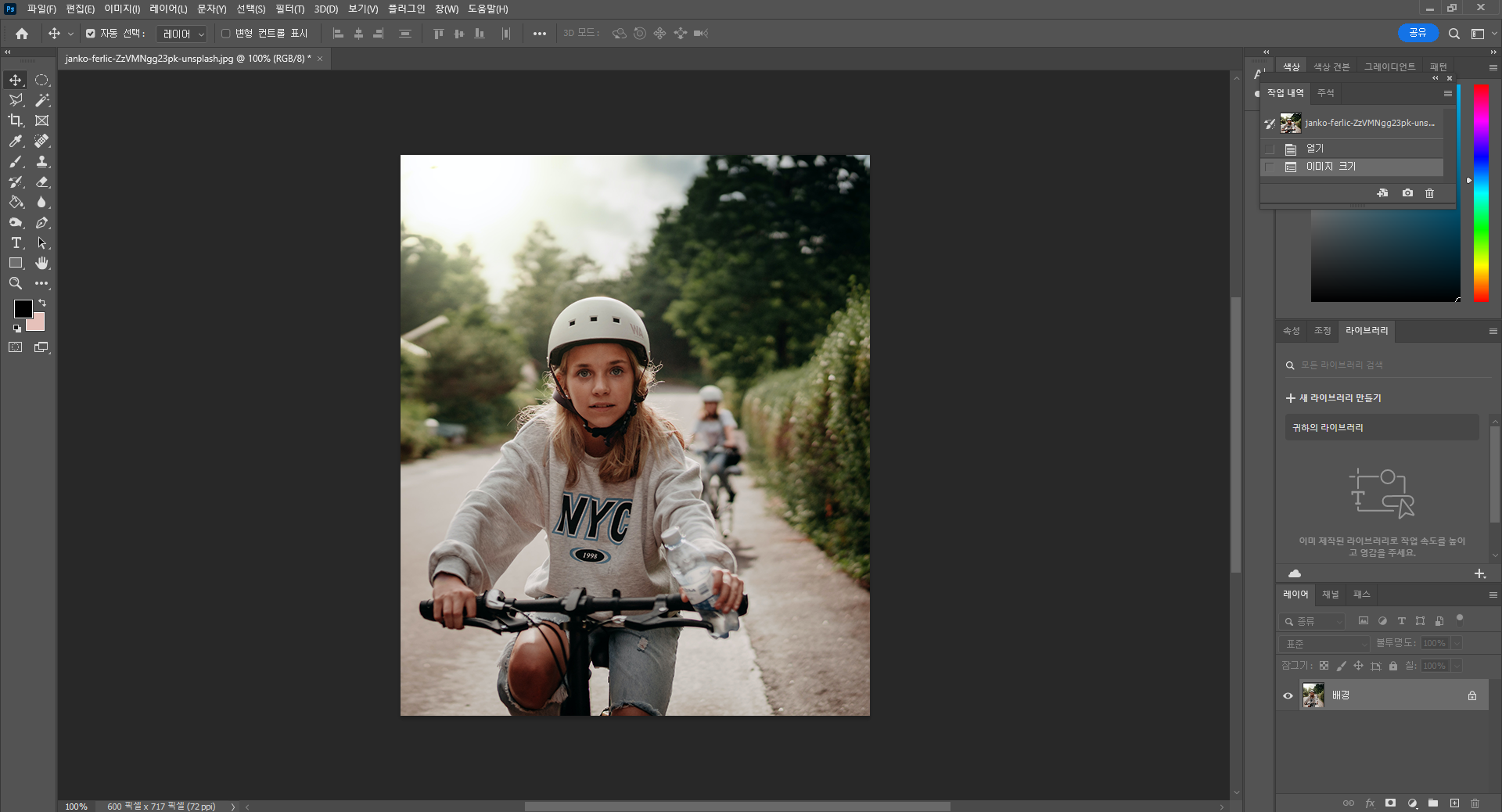Viewport: 1502px width, 812px height.
Task: Delete current history state
Action: pyautogui.click(x=1429, y=192)
